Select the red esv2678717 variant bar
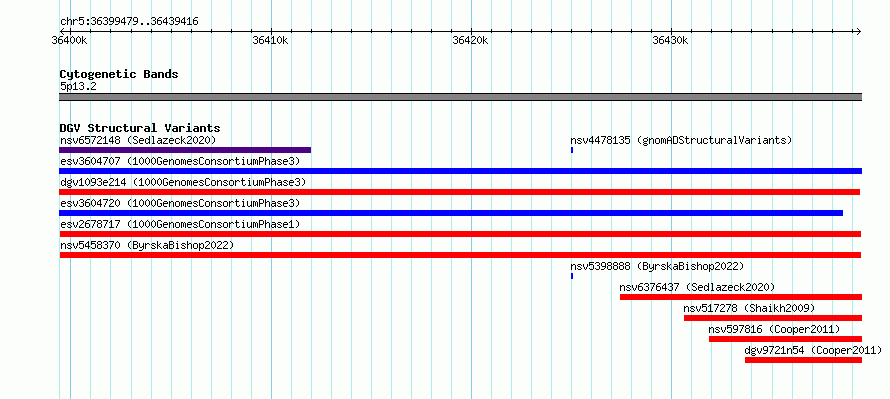890x399 pixels. [x=460, y=234]
